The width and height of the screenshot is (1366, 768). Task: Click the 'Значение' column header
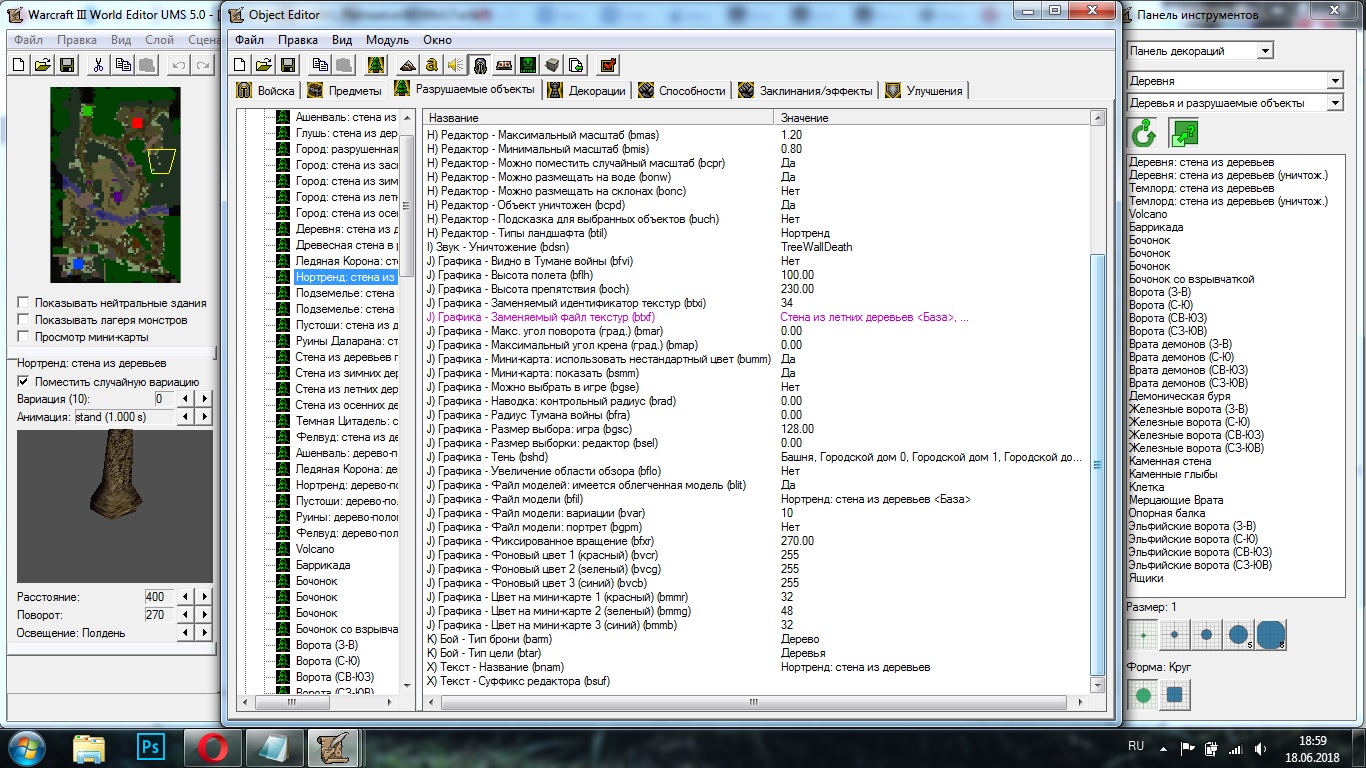[933, 118]
